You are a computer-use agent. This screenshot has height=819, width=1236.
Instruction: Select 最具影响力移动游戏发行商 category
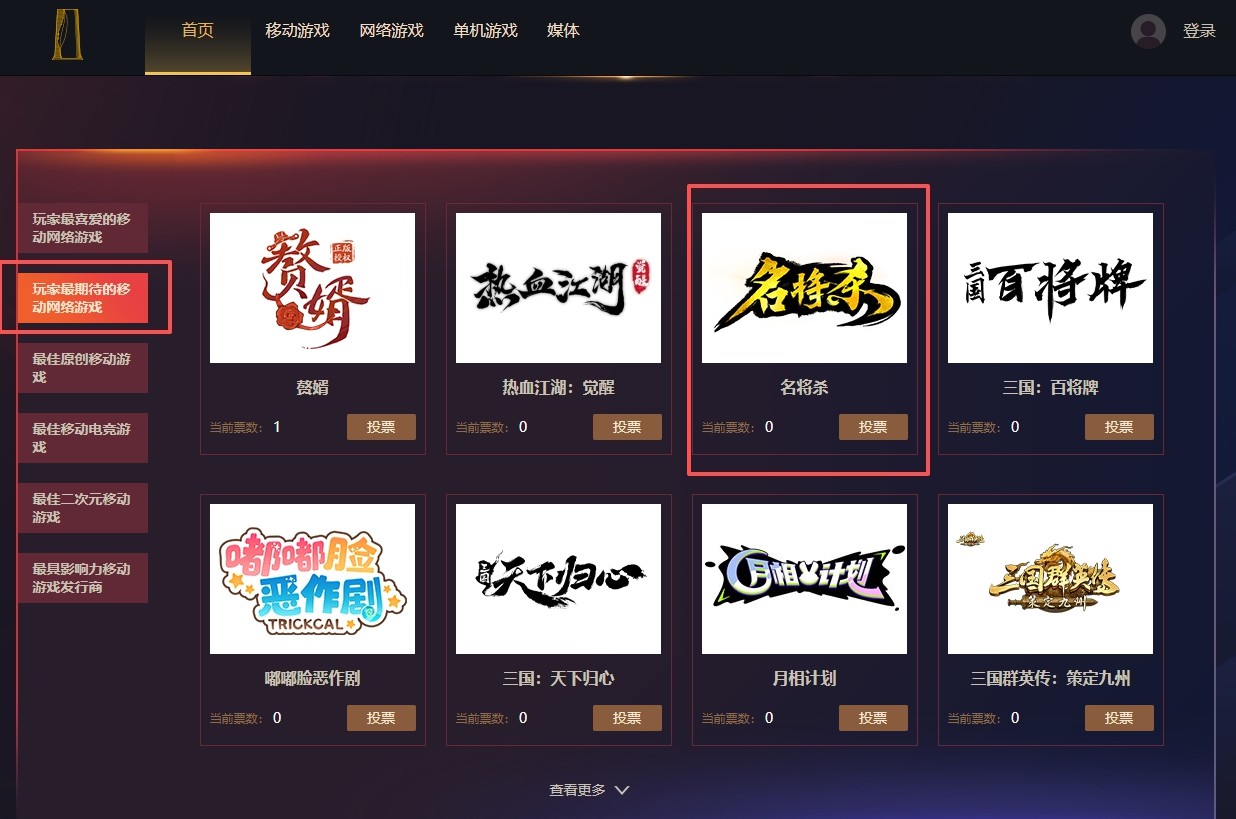point(82,578)
